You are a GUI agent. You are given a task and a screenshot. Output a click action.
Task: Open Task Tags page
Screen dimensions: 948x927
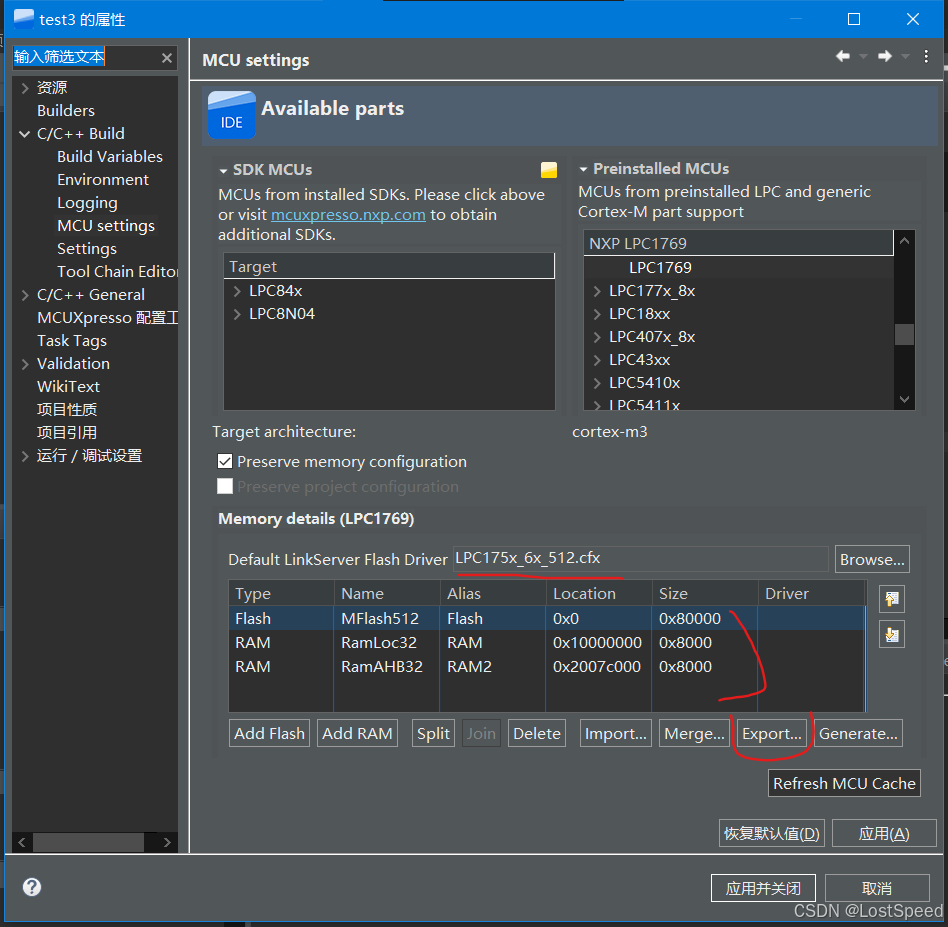tap(72, 340)
